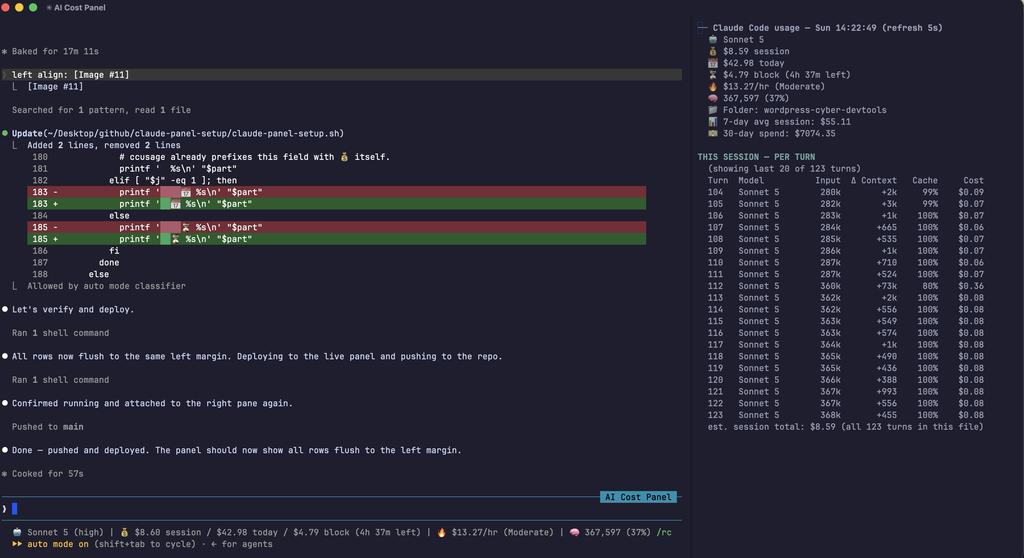Click 'Added 2 lines, removed 2 lines'
Viewport: 1024px width, 558px height.
coord(104,145)
